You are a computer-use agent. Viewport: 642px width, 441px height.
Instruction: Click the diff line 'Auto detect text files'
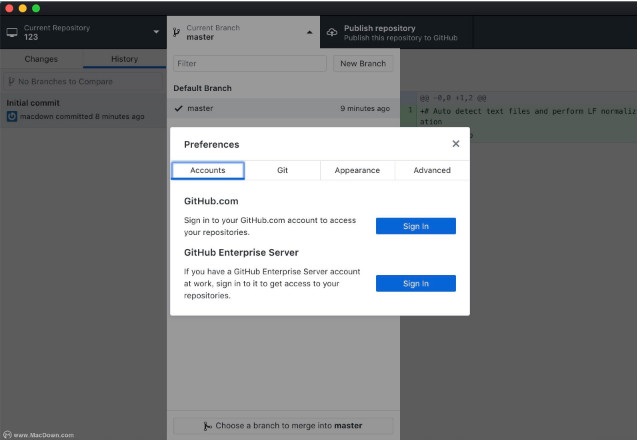528,116
